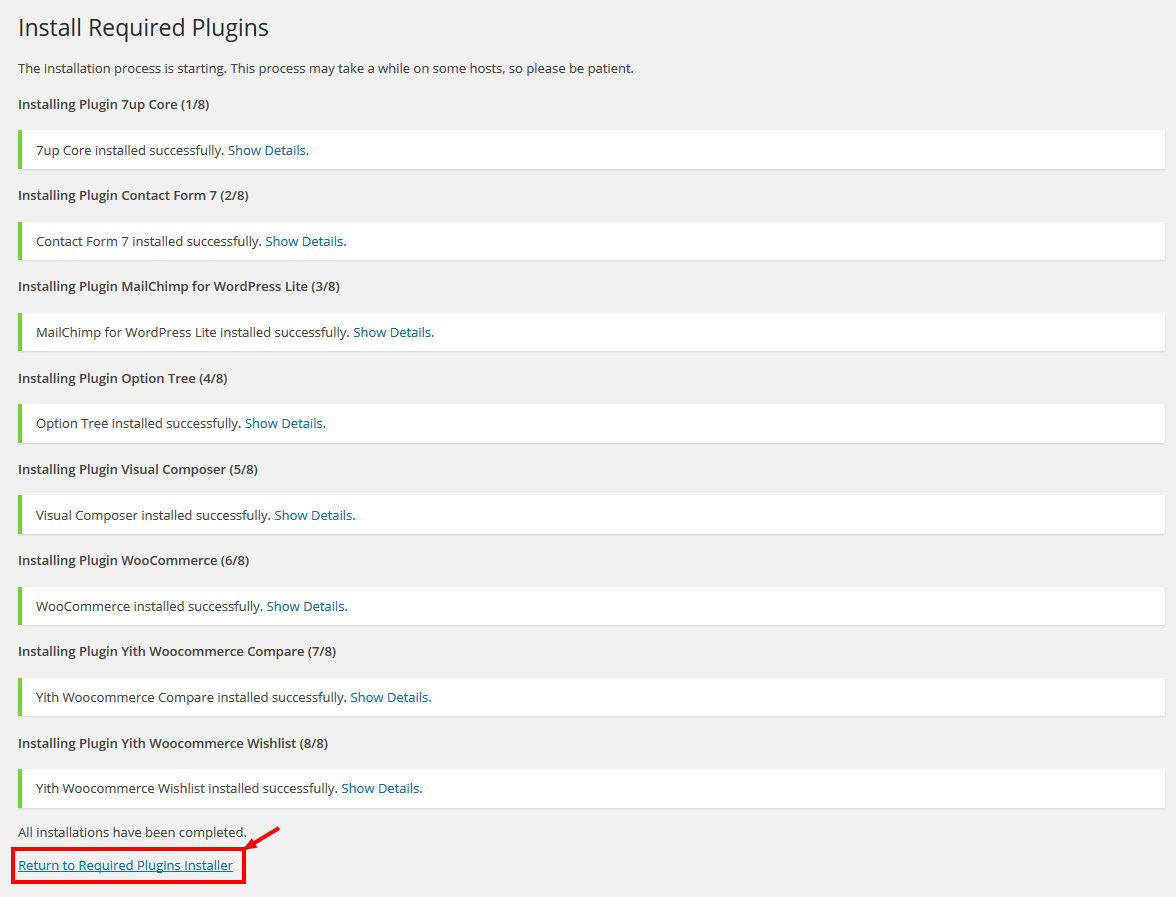
Task: Click 'Option Tree installed successfully.' text
Action: point(138,423)
